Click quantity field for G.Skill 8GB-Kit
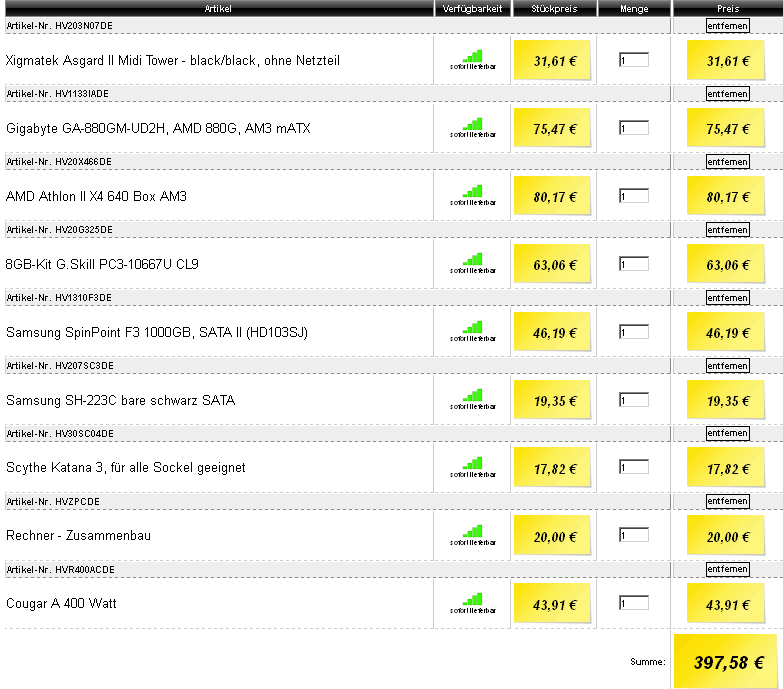Image resolution: width=783 pixels, height=689 pixels. (634, 264)
